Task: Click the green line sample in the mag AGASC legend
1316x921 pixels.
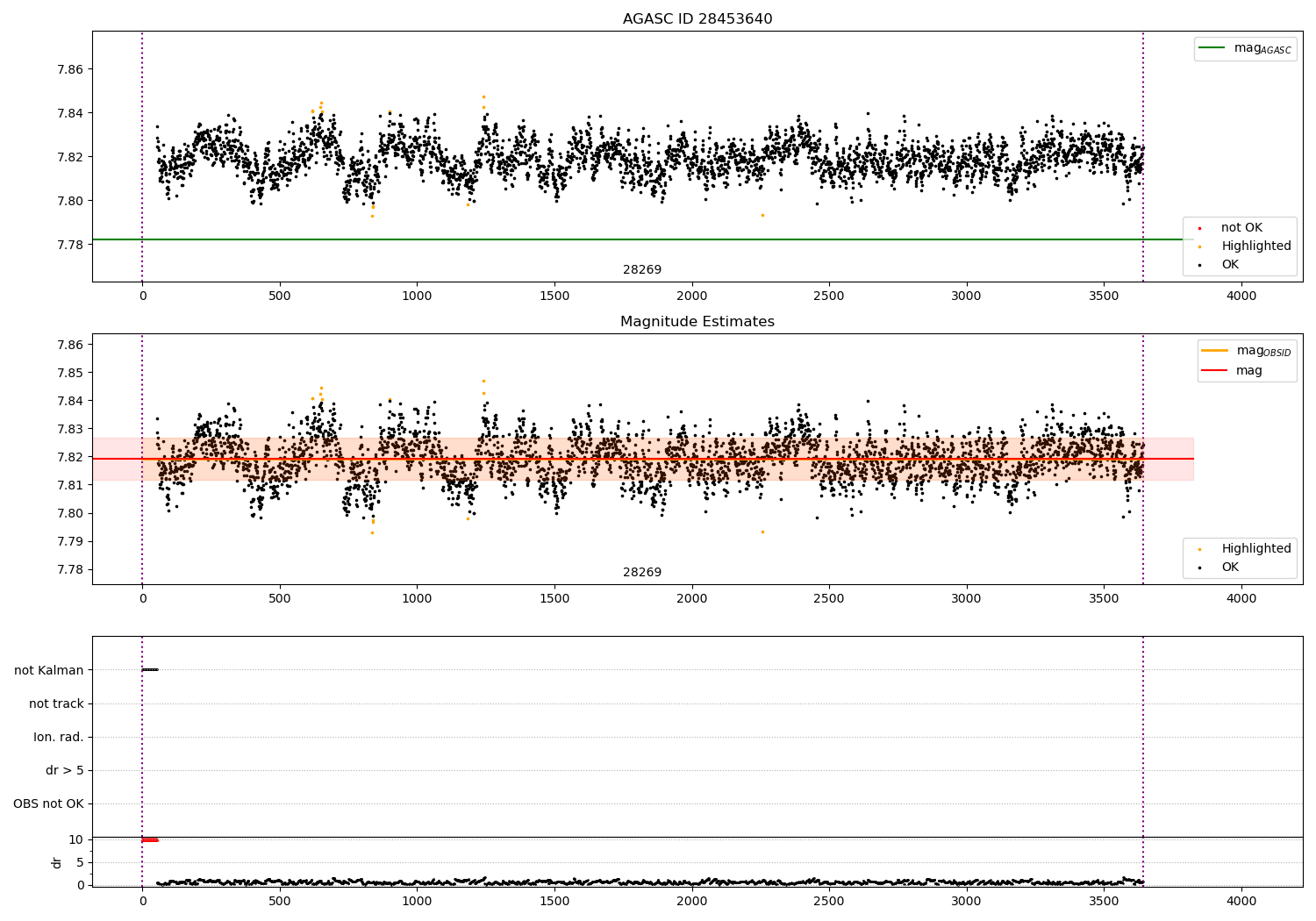Action: [x=1212, y=48]
